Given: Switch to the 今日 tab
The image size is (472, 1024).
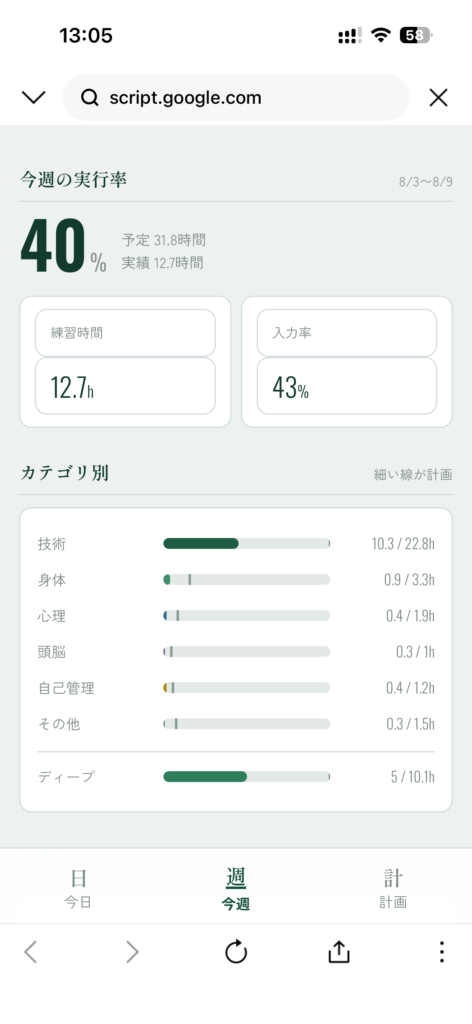Looking at the screenshot, I should 78,889.
